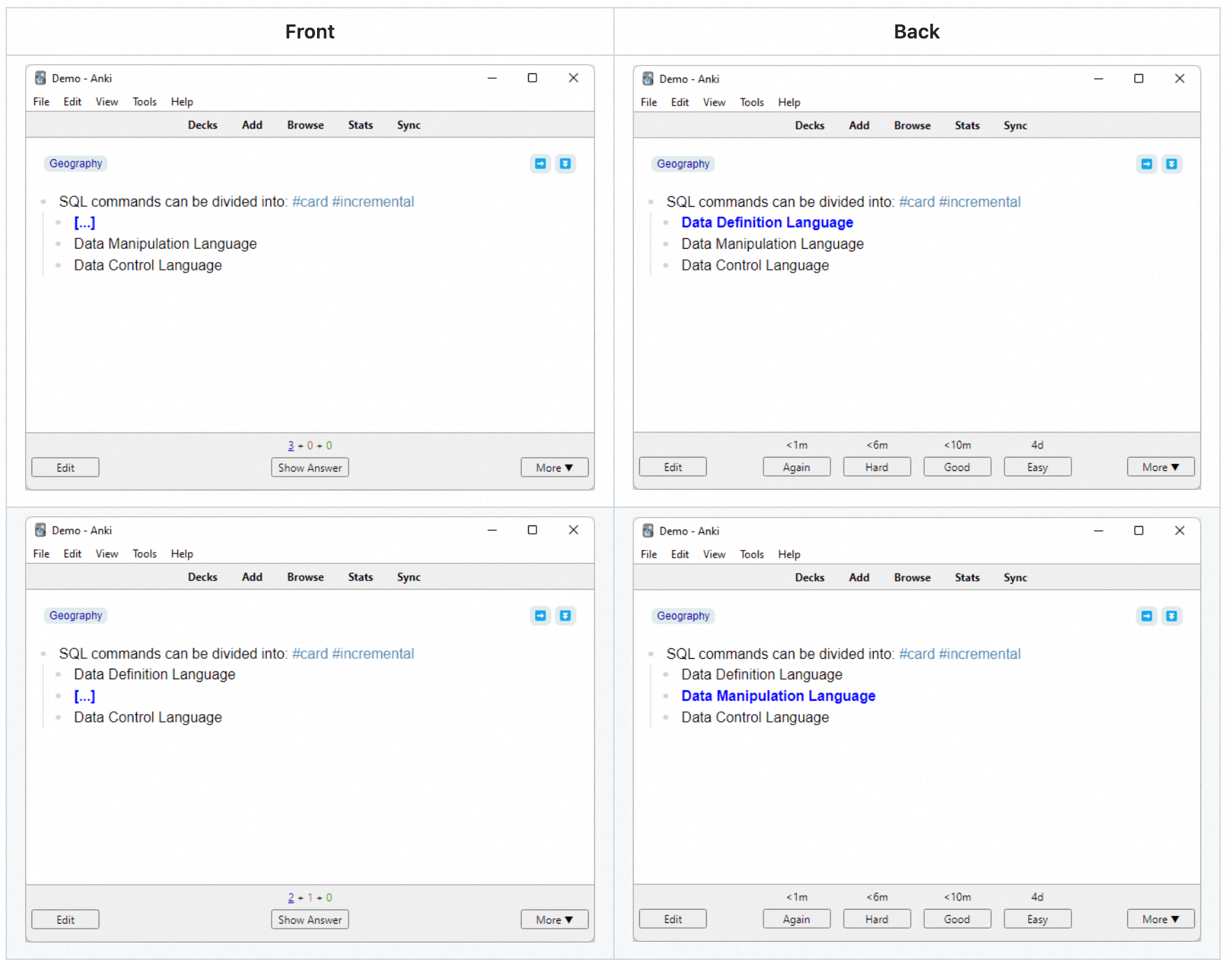Select Browse in window with bold Data Manipulation Language

pos(911,578)
